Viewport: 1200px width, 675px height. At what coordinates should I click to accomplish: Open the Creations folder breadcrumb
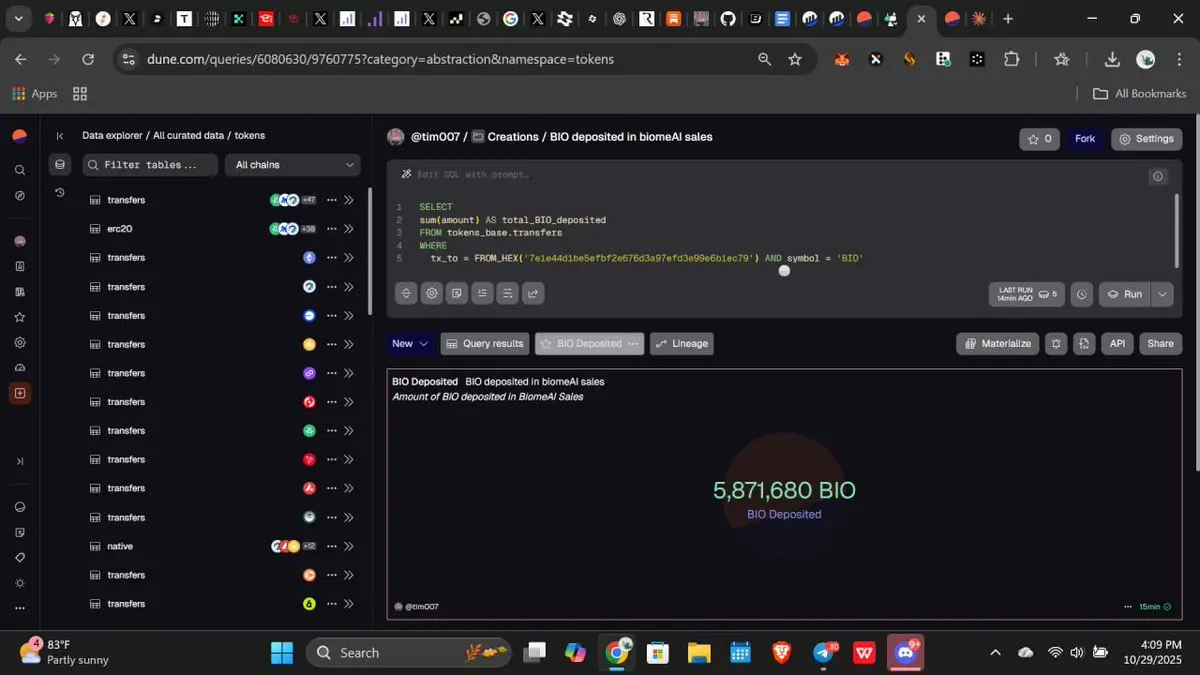tap(505, 137)
